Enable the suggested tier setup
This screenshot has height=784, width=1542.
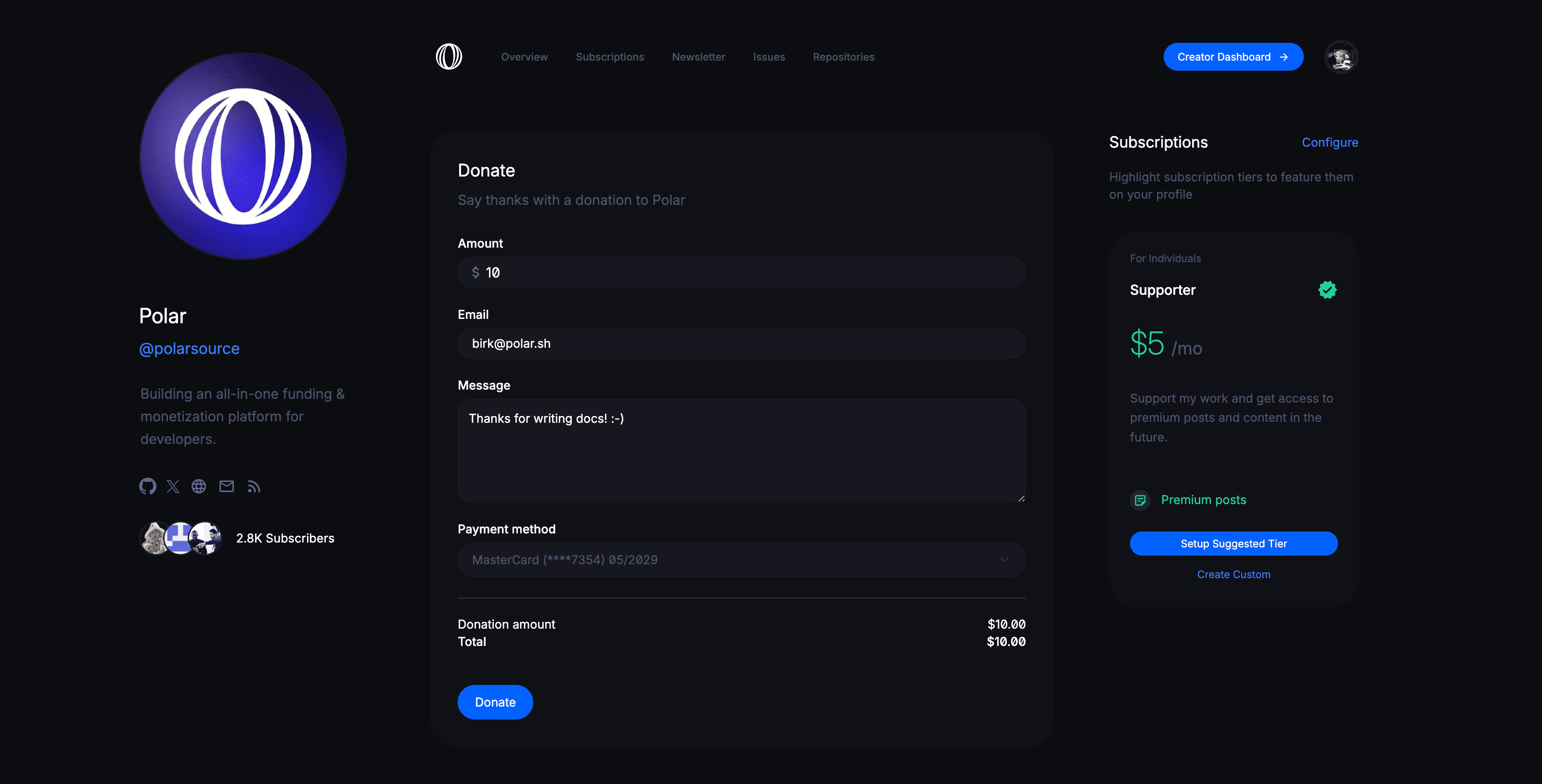click(x=1233, y=543)
